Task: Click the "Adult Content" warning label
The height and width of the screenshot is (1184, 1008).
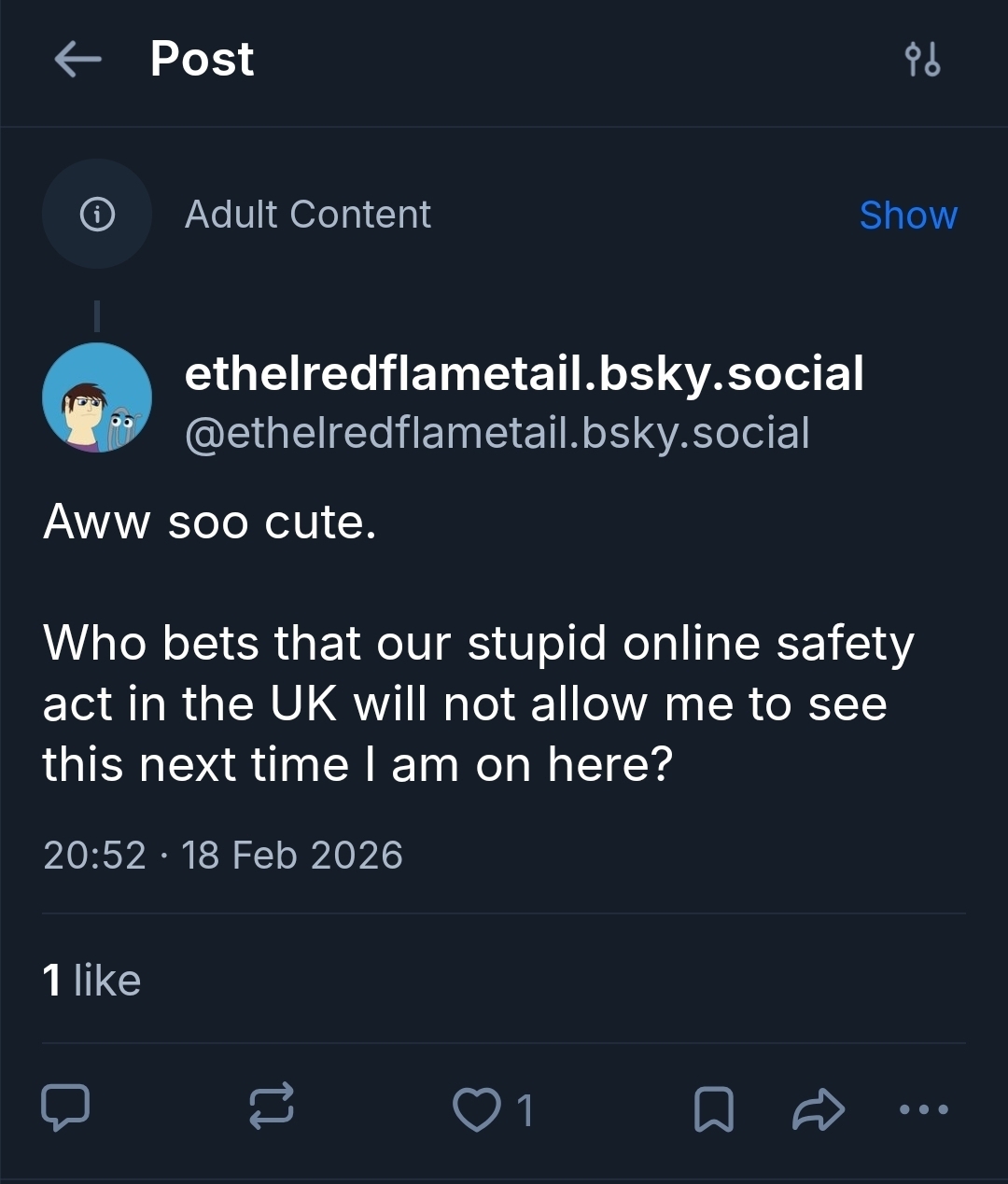Action: [307, 215]
